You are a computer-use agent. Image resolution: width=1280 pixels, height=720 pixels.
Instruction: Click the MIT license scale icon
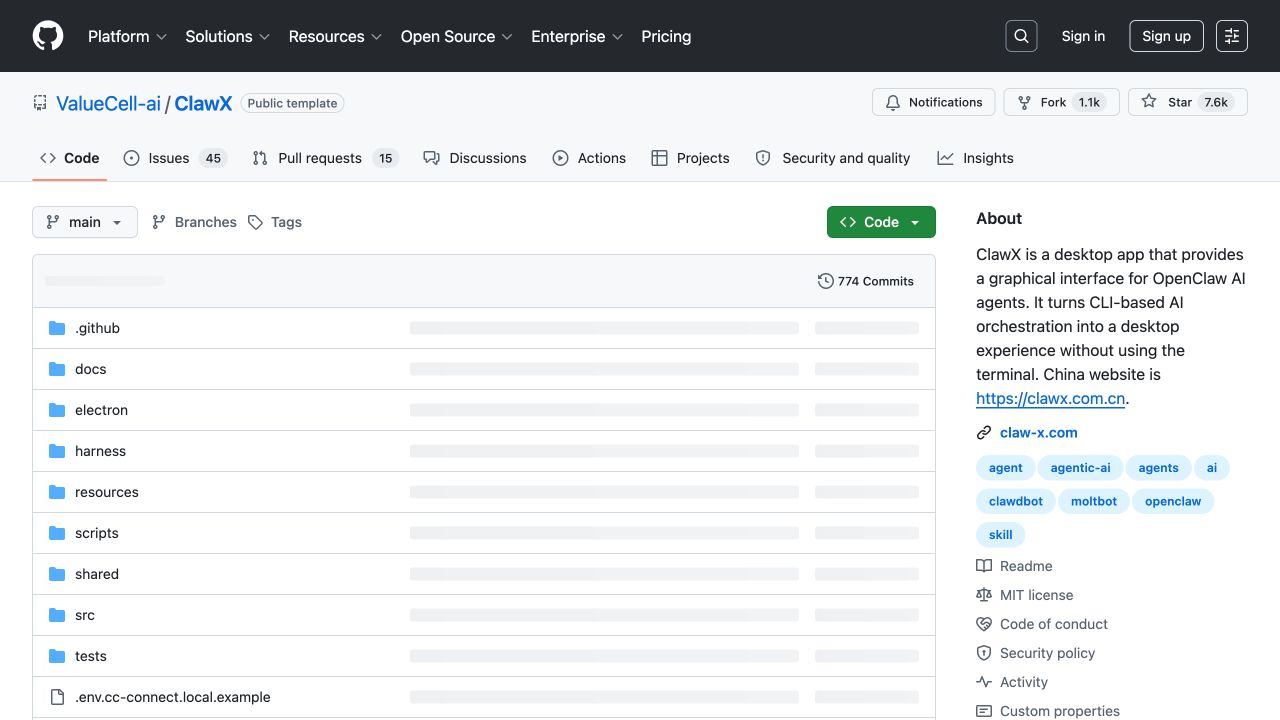[984, 595]
